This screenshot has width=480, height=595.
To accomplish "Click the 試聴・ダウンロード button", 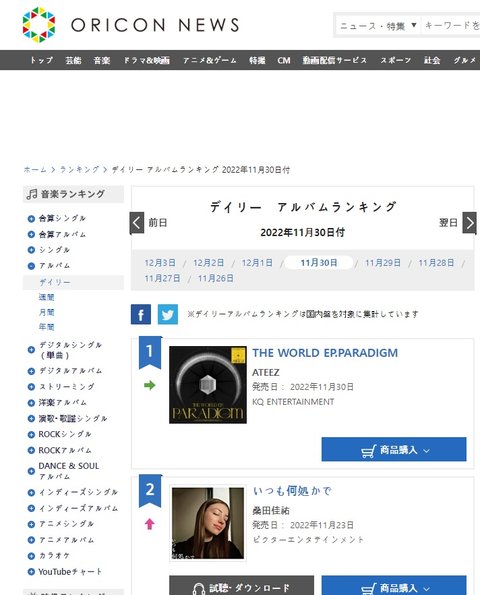I will (241, 586).
